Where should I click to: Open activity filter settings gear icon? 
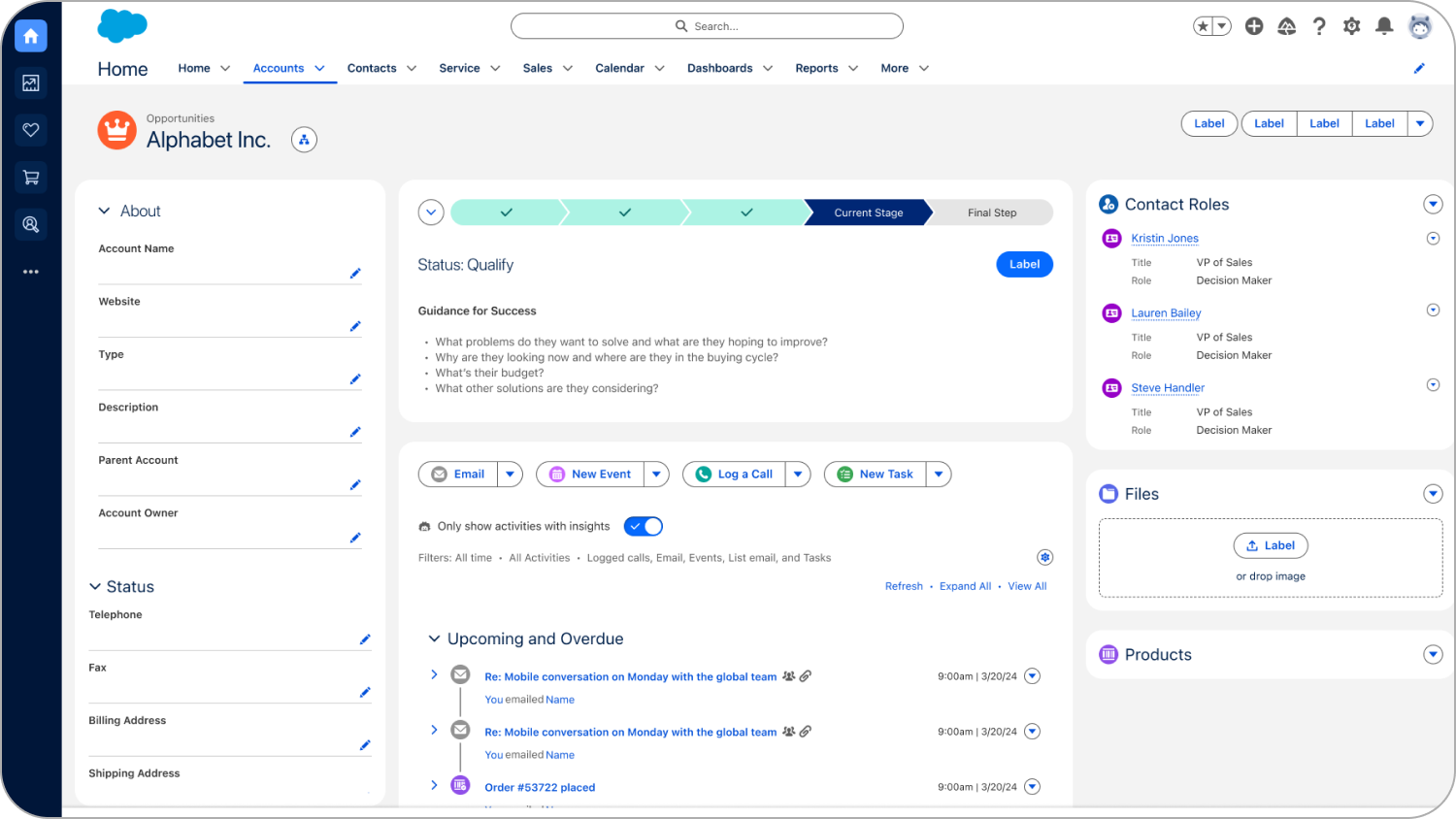pos(1044,557)
